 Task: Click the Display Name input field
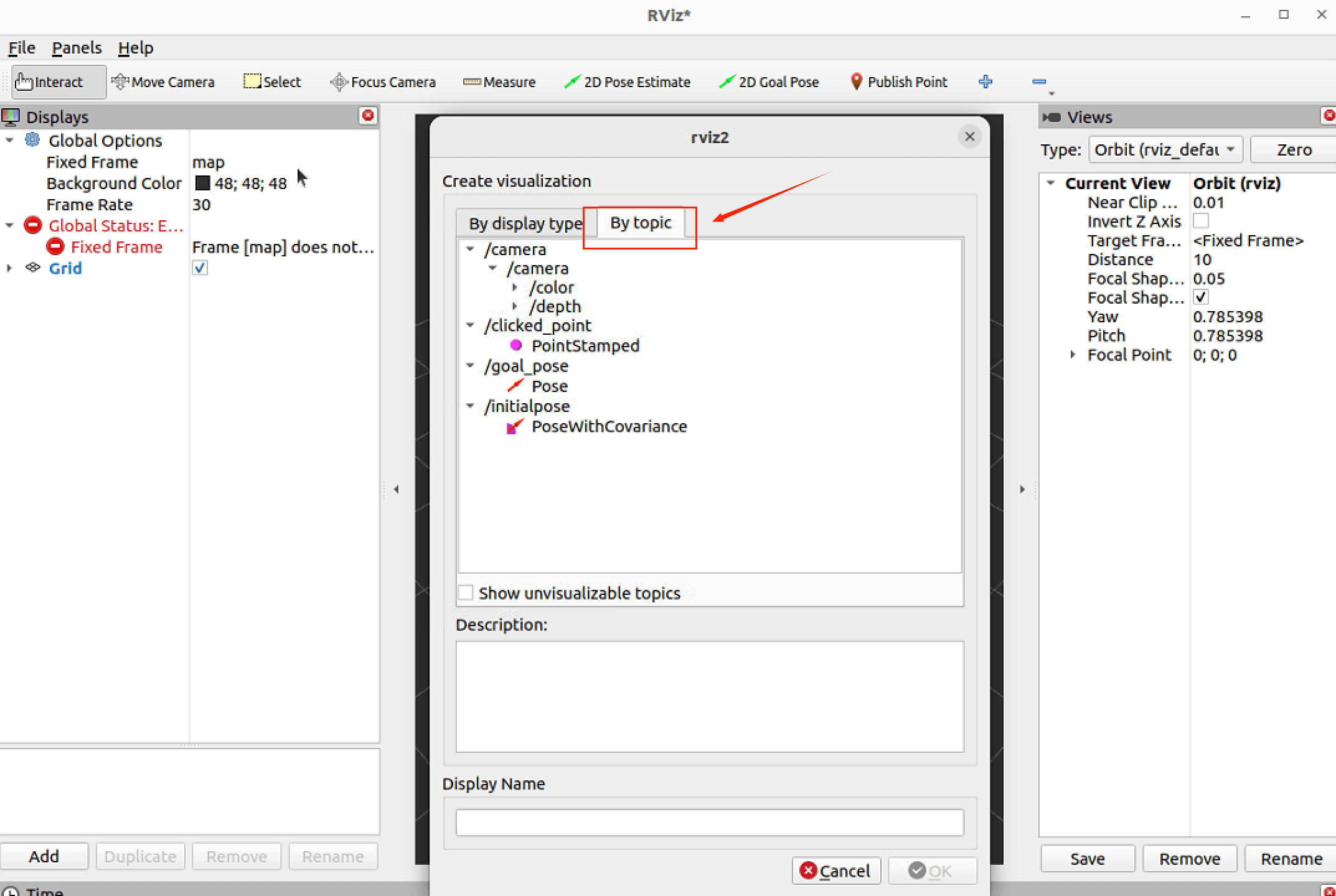point(709,823)
